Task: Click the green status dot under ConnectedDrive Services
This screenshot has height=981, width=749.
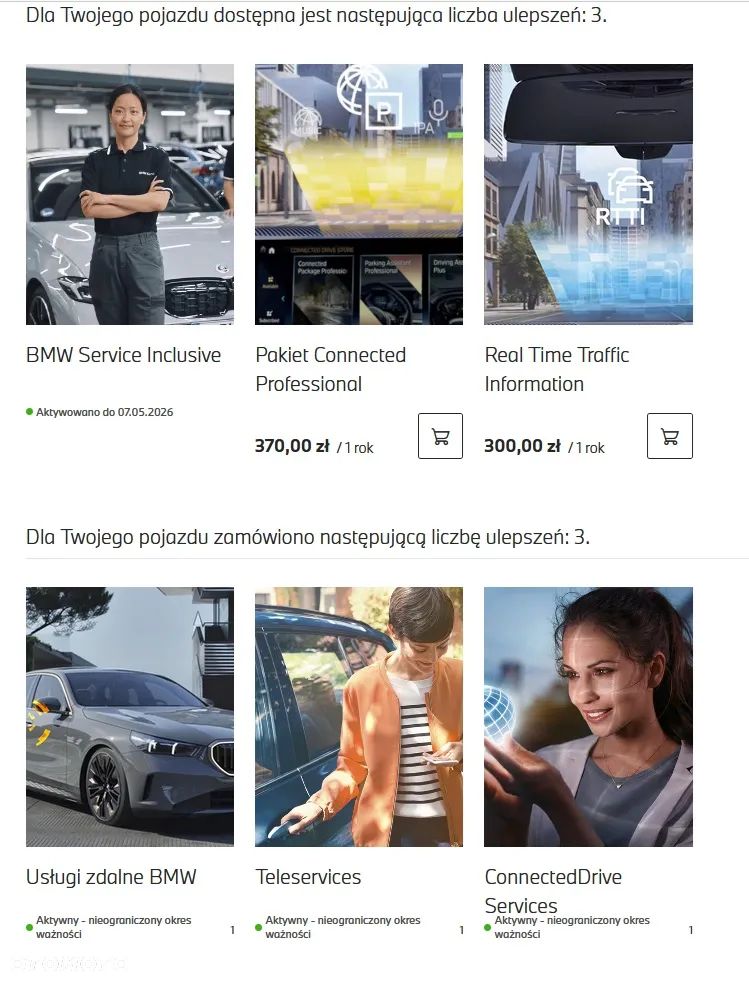Action: pyautogui.click(x=487, y=927)
